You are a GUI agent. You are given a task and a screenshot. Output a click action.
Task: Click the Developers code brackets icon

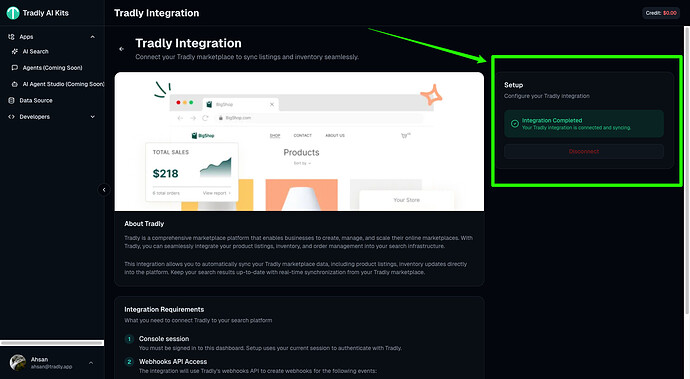point(11,117)
